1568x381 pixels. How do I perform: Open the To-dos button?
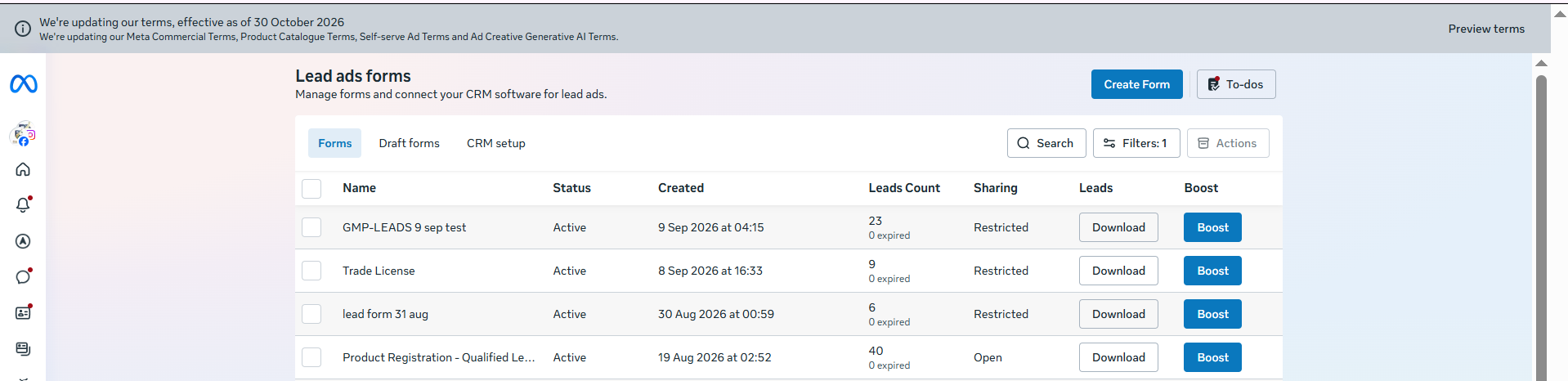[1236, 84]
